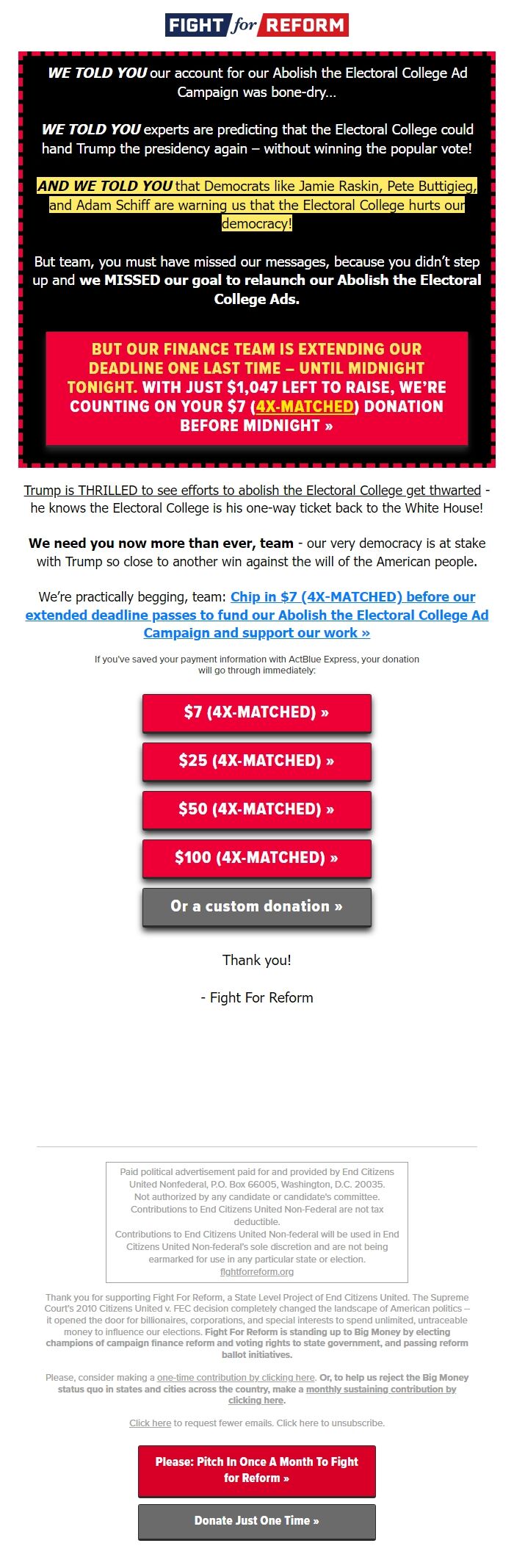This screenshot has height=1568, width=514.
Task: Select the $7 (4X-MATCHED) donation button
Action: click(256, 712)
